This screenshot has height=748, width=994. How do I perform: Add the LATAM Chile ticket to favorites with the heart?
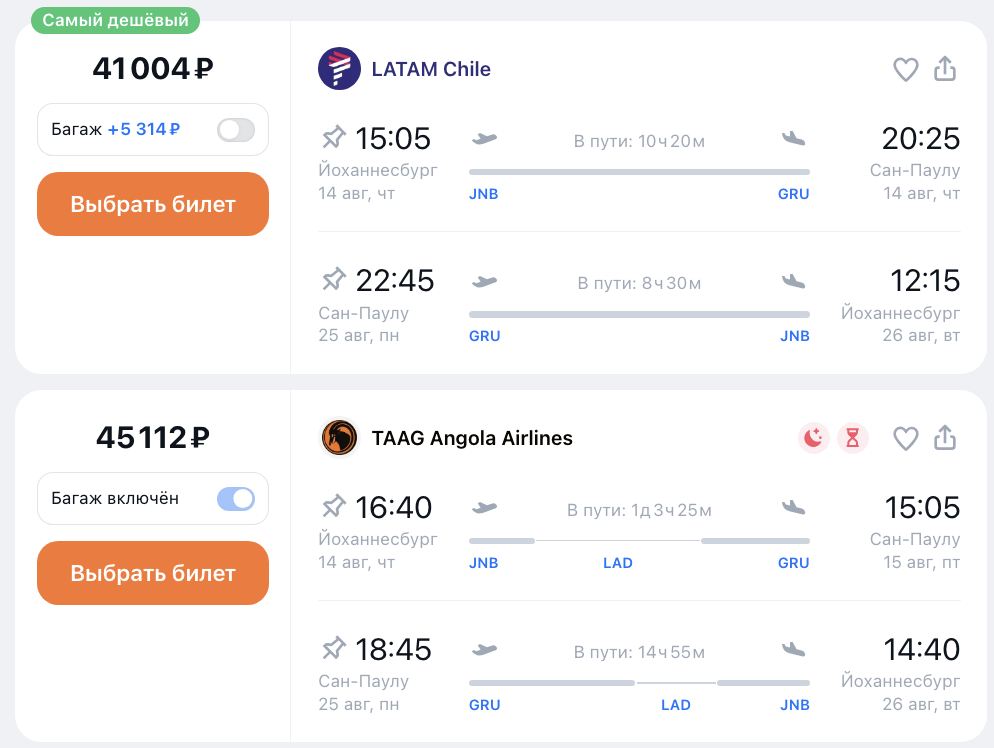(905, 69)
